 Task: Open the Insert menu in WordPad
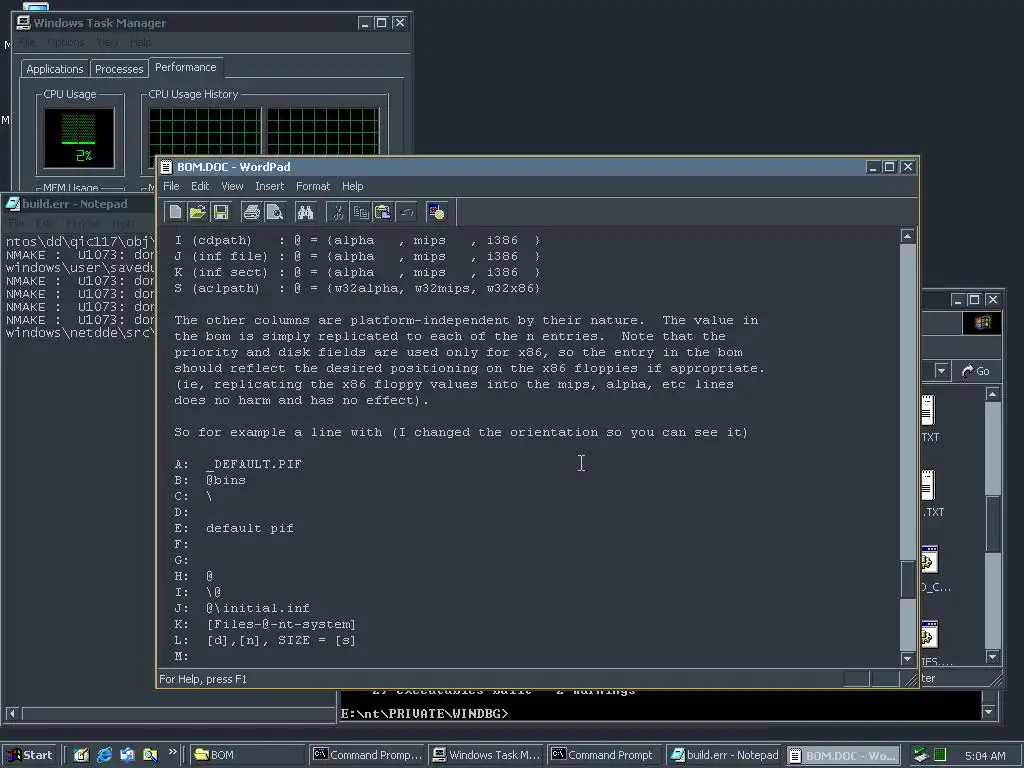pyautogui.click(x=270, y=186)
